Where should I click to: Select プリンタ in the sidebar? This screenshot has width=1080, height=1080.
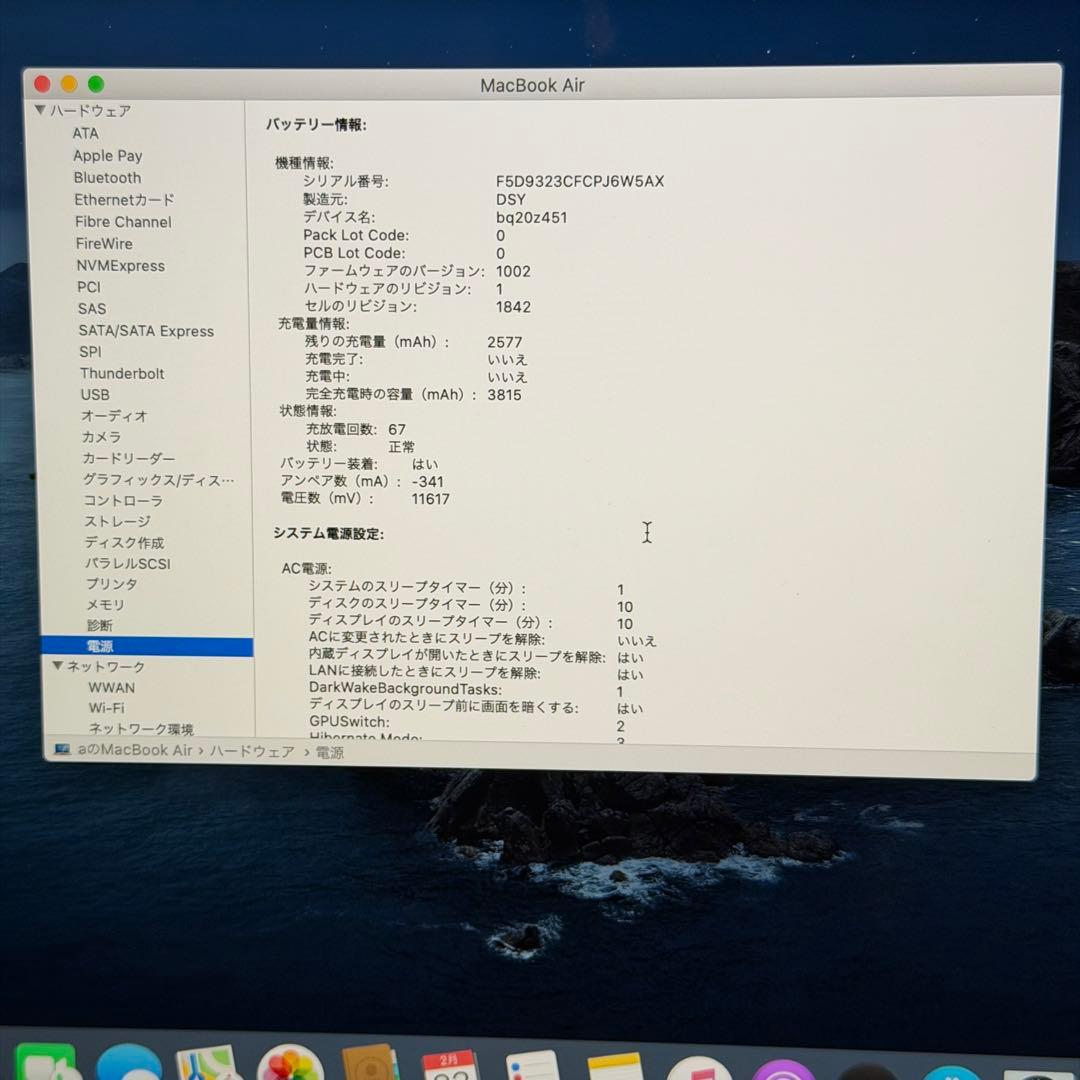(x=112, y=584)
